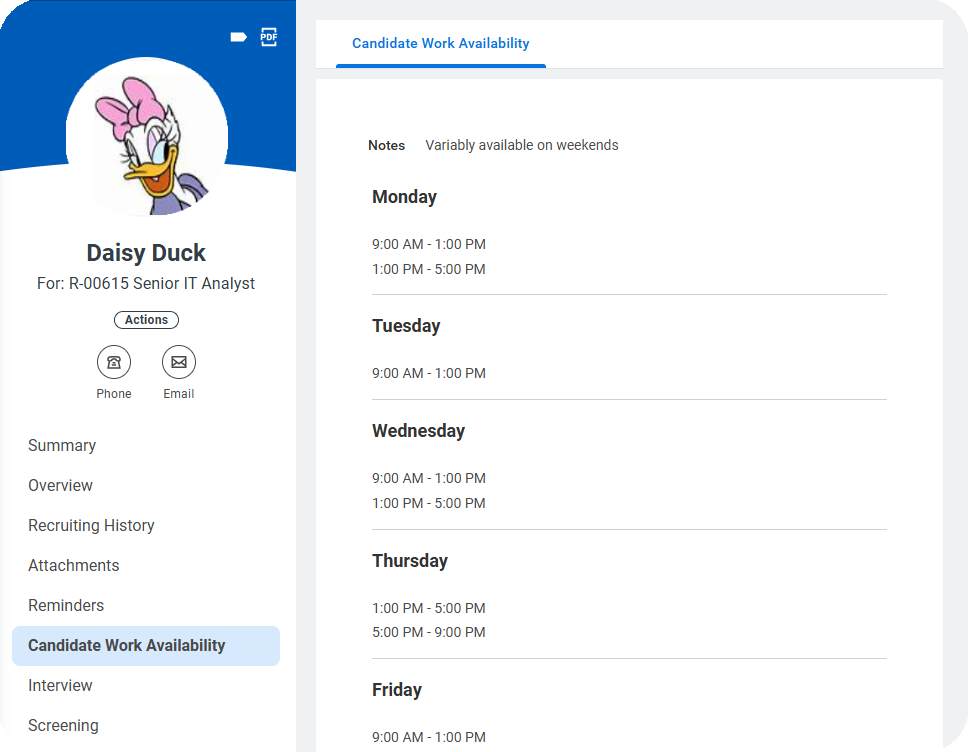Click the Phone label under the icon
Screen dimensions: 968x752
point(114,394)
